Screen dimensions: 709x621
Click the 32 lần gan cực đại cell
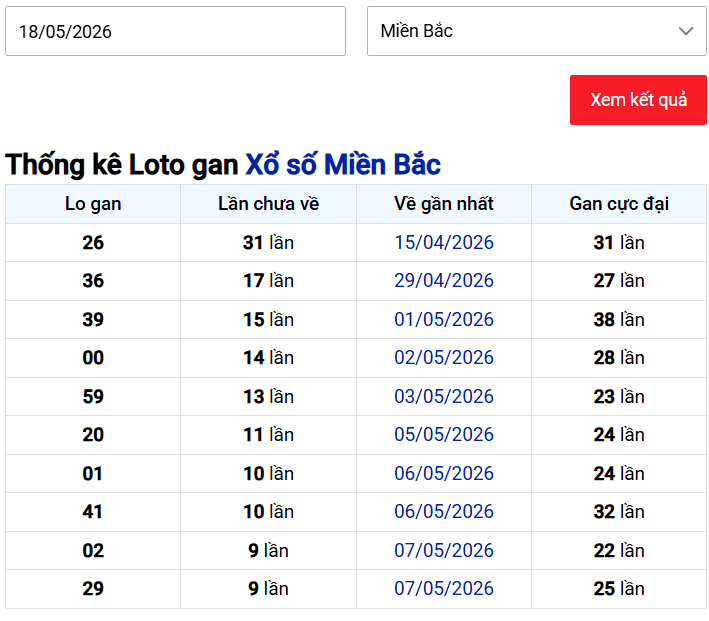tap(619, 511)
